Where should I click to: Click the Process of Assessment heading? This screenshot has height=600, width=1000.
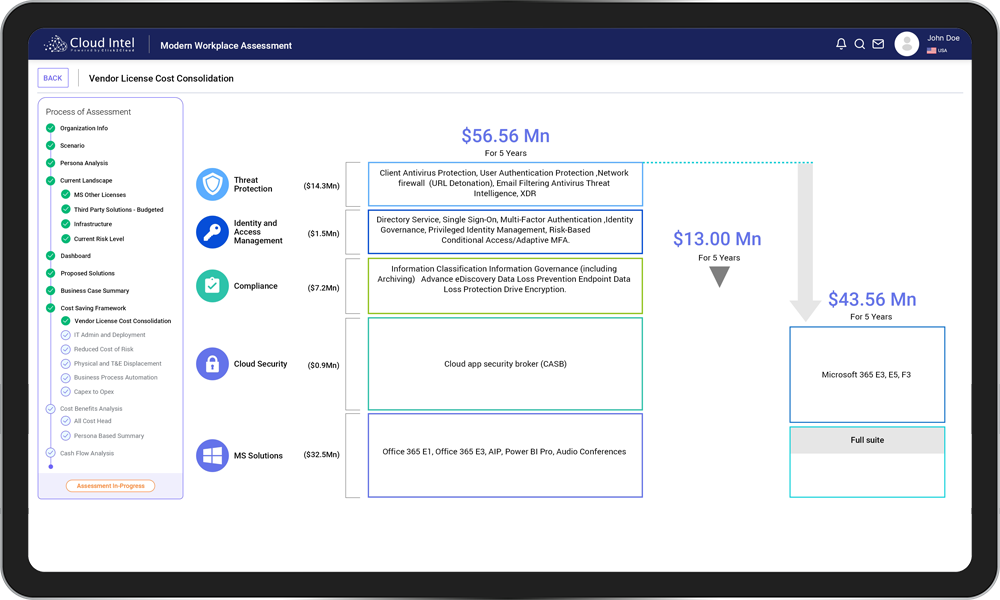tap(88, 112)
